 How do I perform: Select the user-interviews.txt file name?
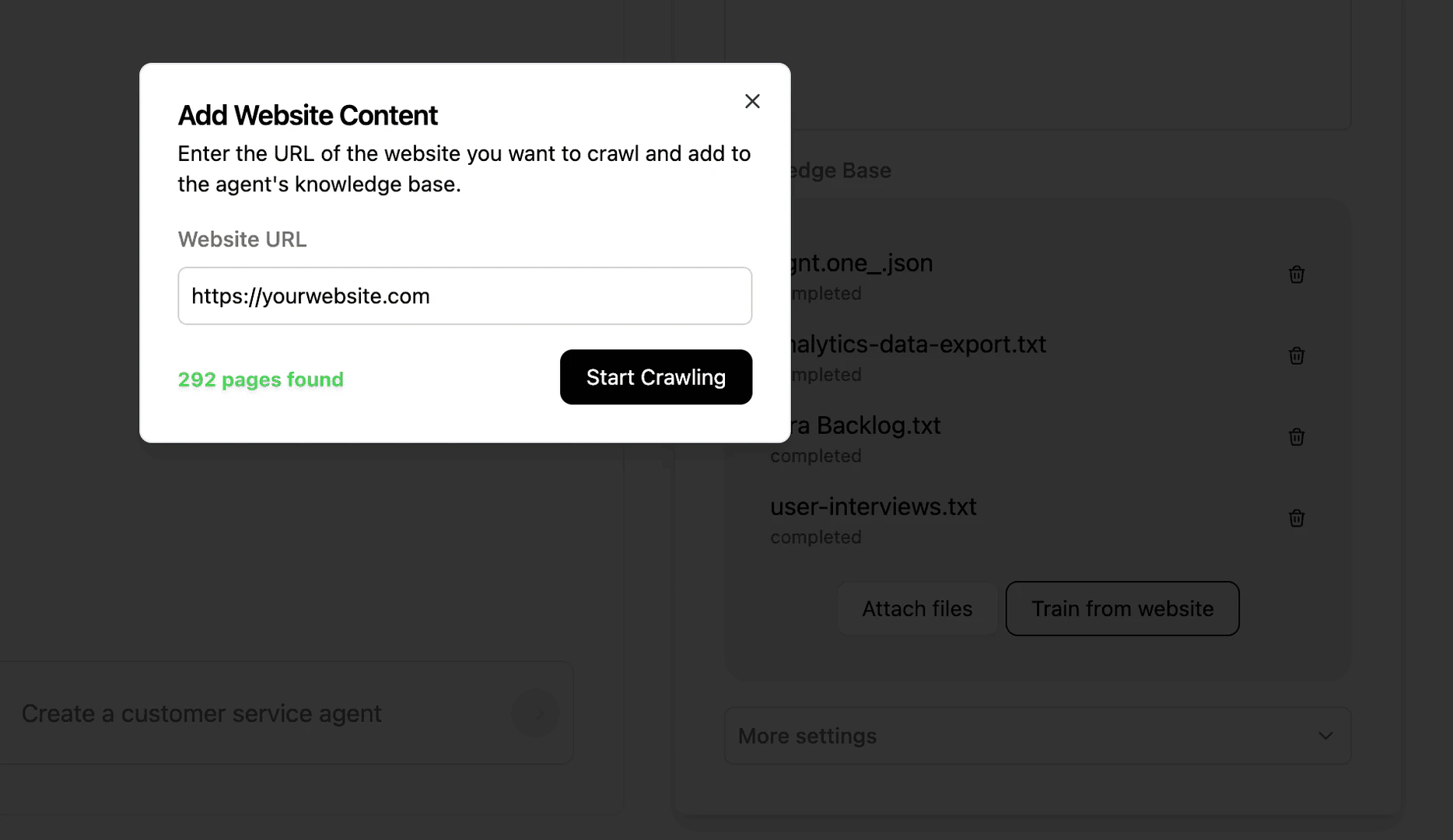coord(873,506)
